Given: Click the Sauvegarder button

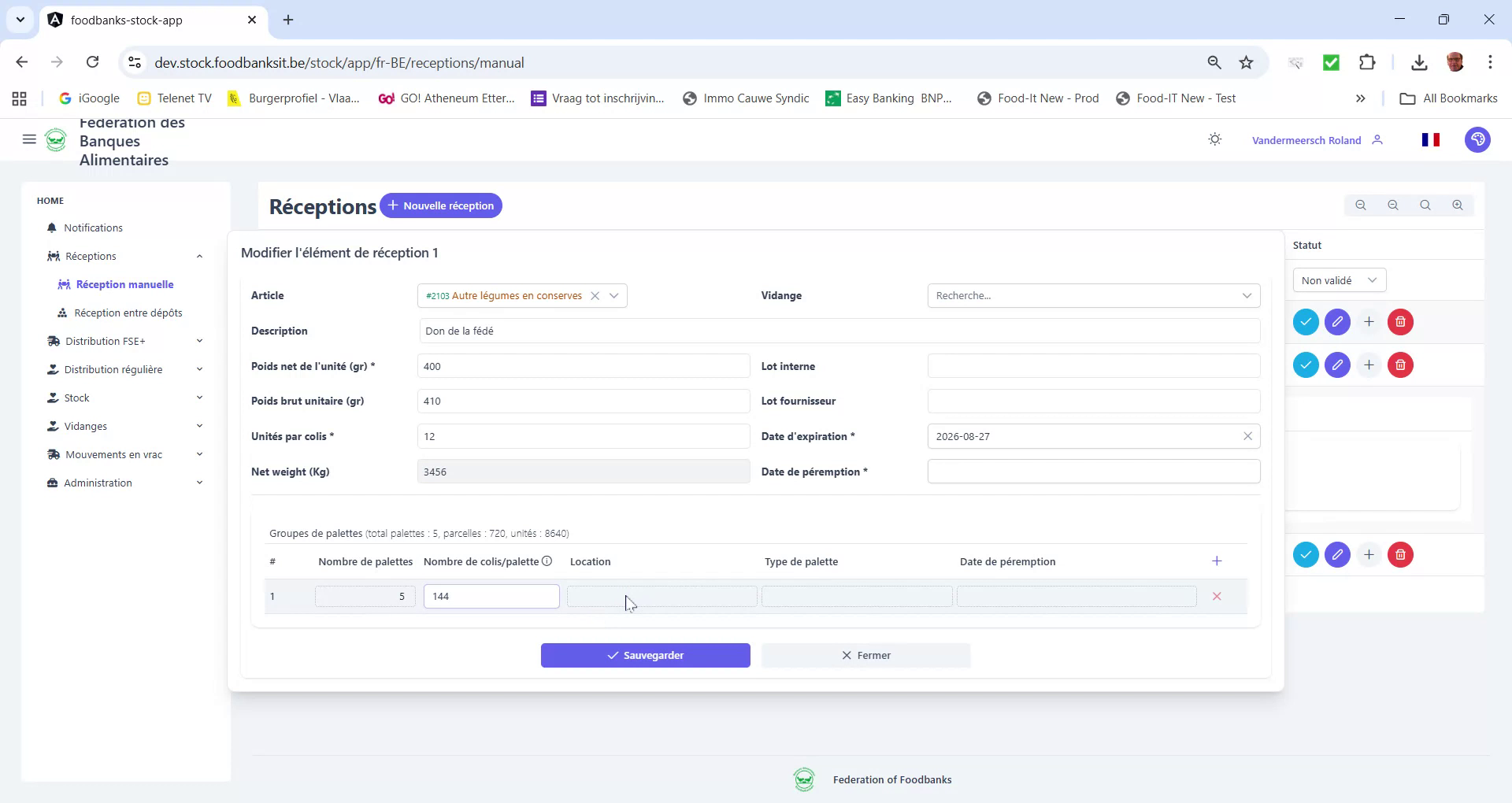Looking at the screenshot, I should [x=646, y=654].
